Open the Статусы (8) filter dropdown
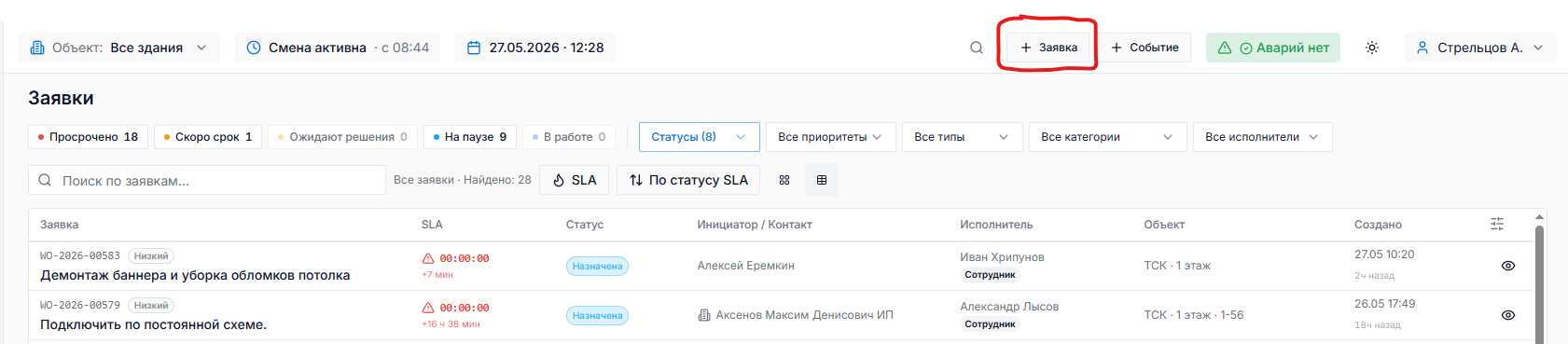The height and width of the screenshot is (344, 1568). coord(700,137)
